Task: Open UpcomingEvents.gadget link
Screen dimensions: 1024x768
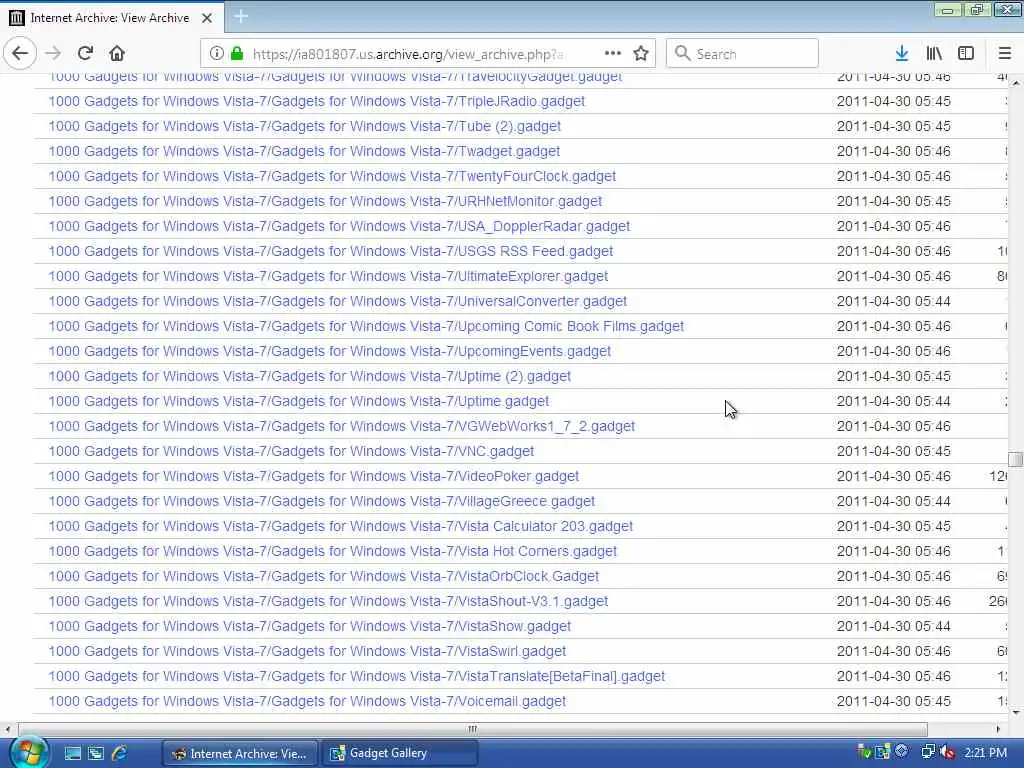Action: pos(330,351)
